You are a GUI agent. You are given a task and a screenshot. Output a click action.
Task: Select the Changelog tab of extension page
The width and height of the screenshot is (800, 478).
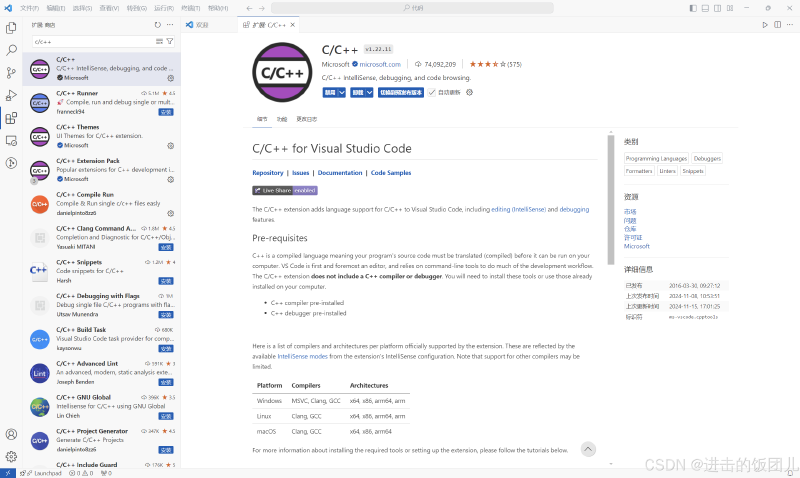pos(307,119)
